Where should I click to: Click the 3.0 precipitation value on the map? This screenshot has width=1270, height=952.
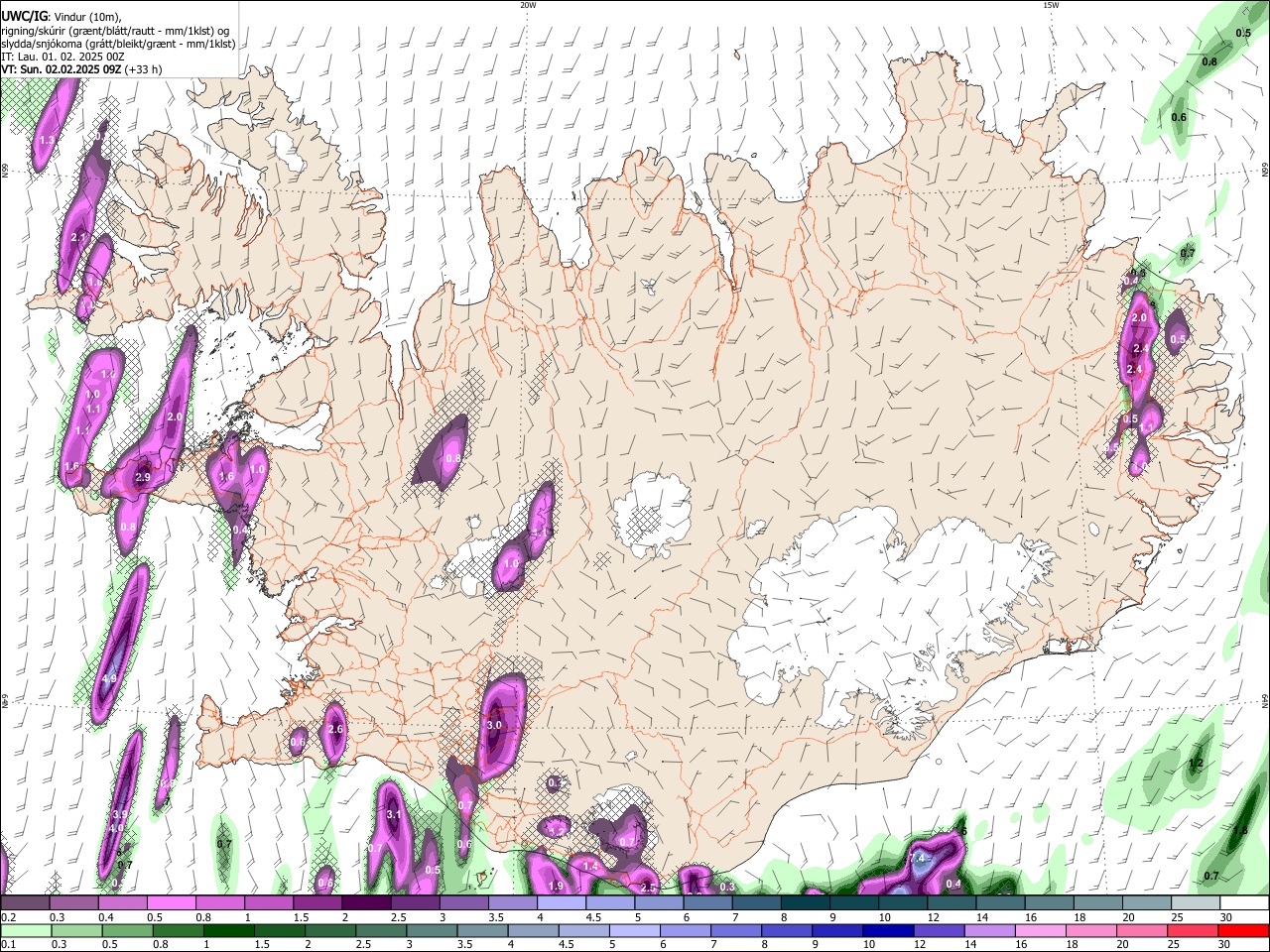click(495, 726)
